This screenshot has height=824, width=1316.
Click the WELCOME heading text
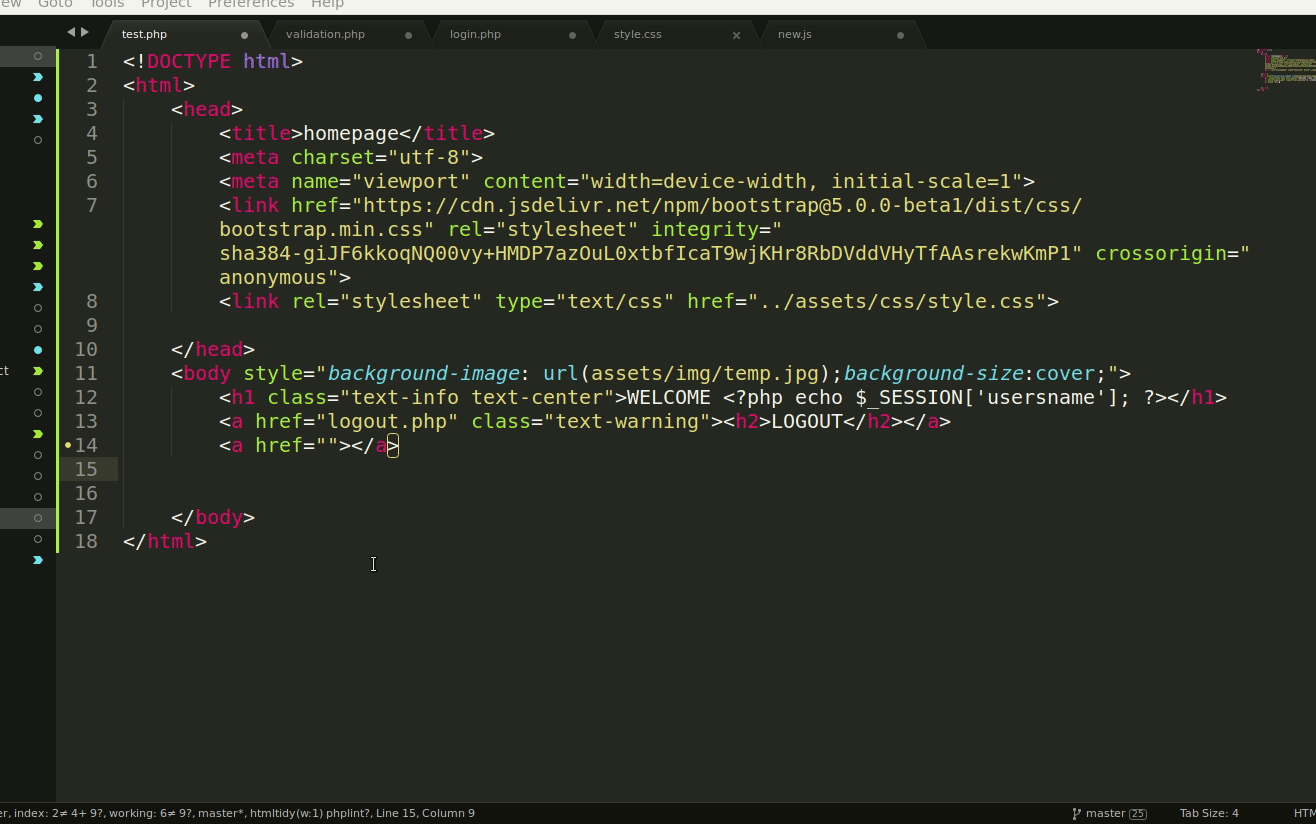[669, 397]
